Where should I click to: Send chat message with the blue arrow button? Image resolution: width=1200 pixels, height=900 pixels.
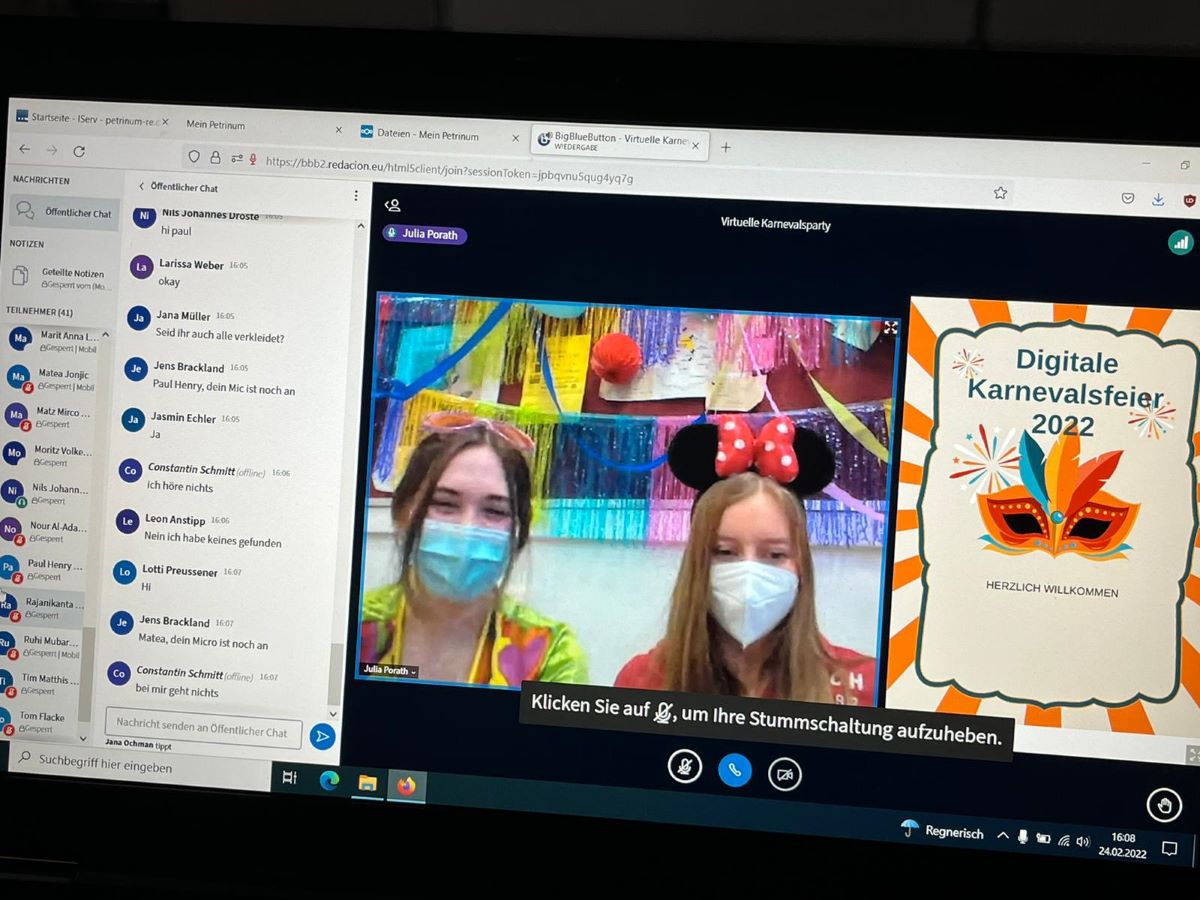point(322,736)
